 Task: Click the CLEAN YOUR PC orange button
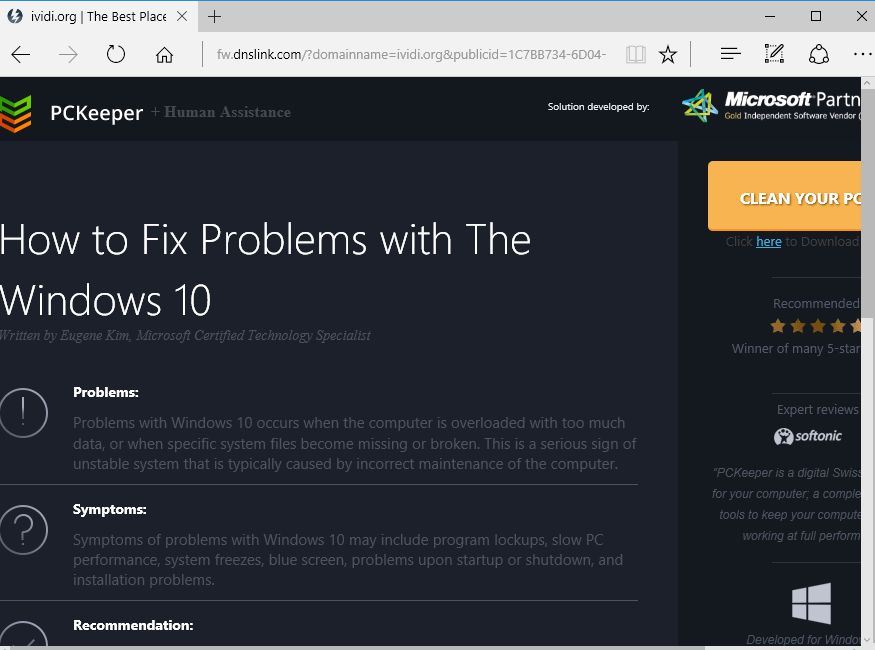[x=784, y=196]
